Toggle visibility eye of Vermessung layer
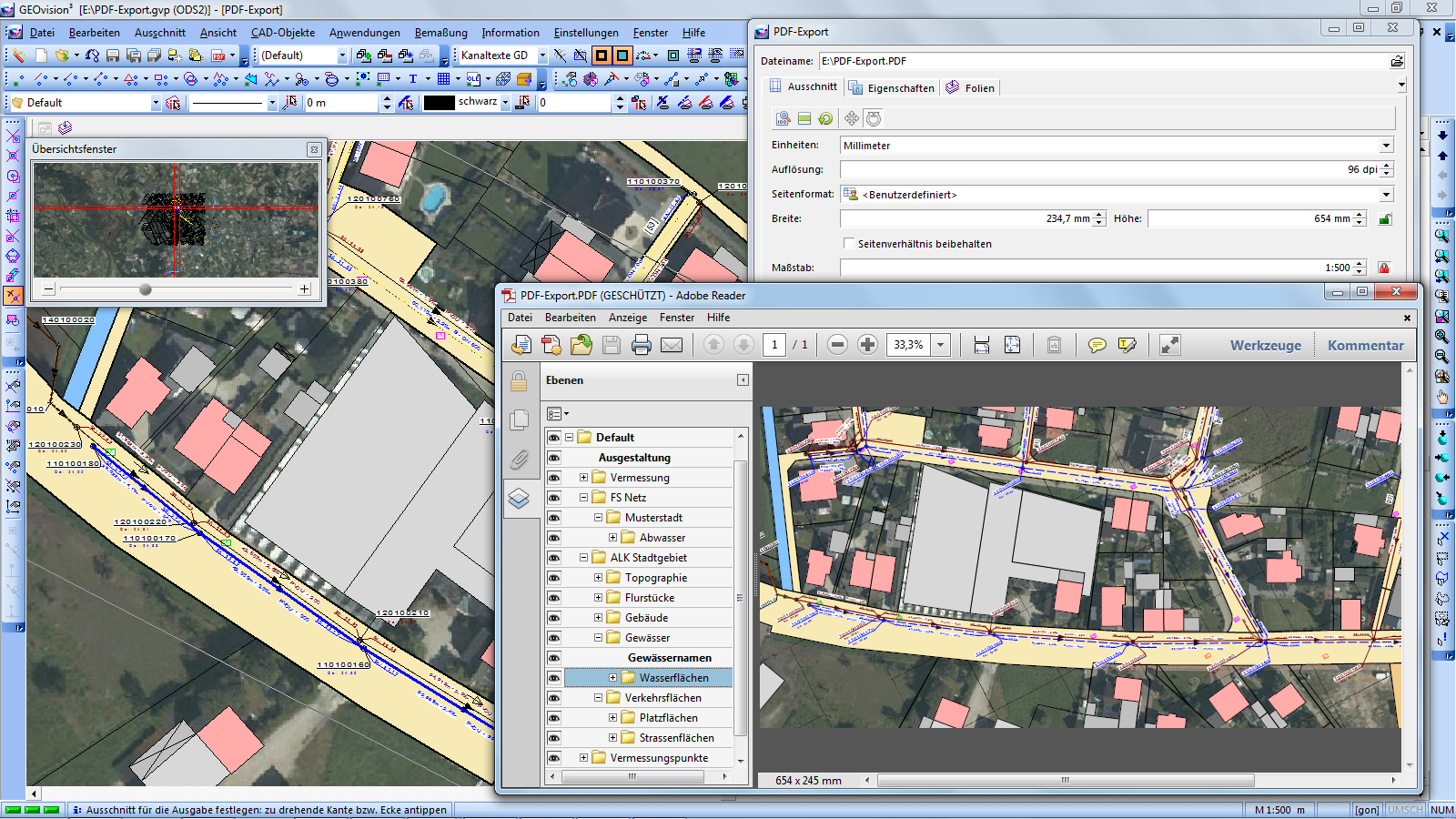Screen dimensions: 1456x819 coord(553,478)
